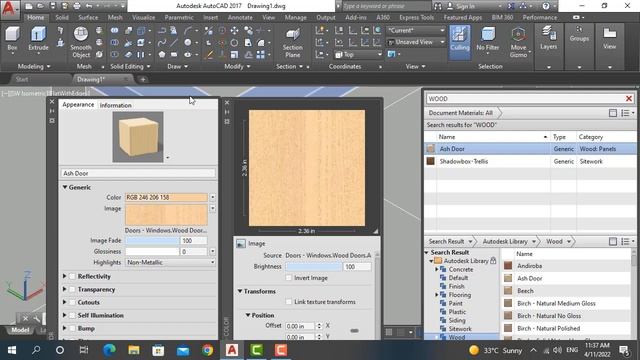Adjust the Image Fade slider
This screenshot has height=360, width=640.
pos(152,241)
